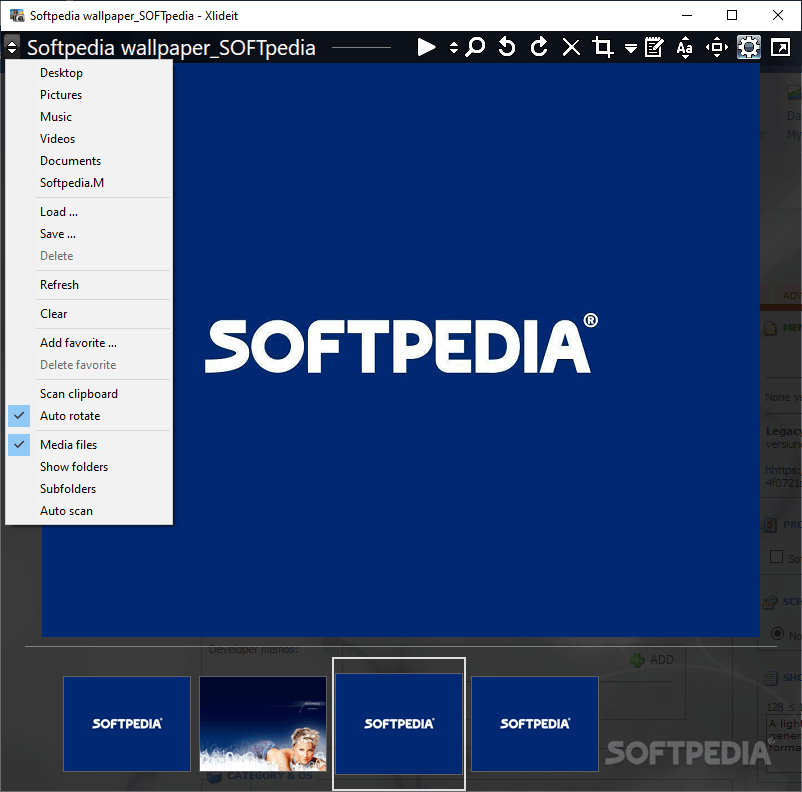The height and width of the screenshot is (792, 802).
Task: Click the delete X icon in the toolbar
Action: pos(571,47)
